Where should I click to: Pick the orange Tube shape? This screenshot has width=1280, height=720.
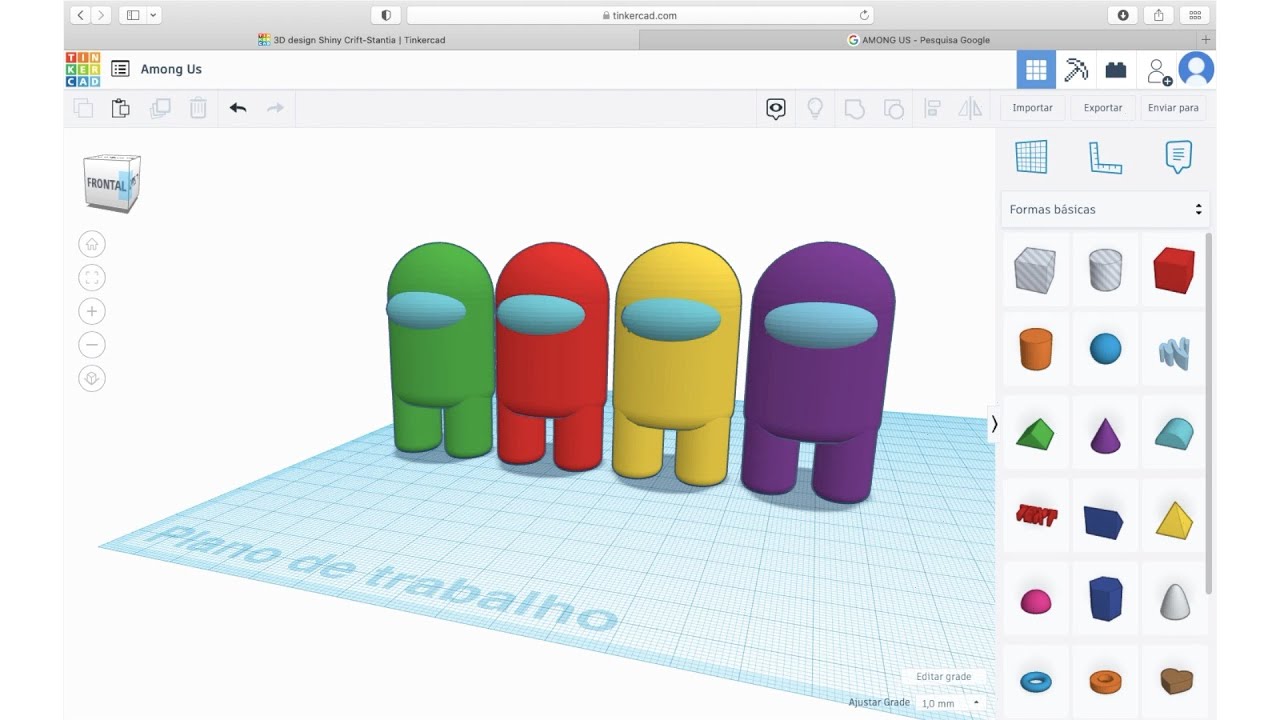coord(1105,682)
